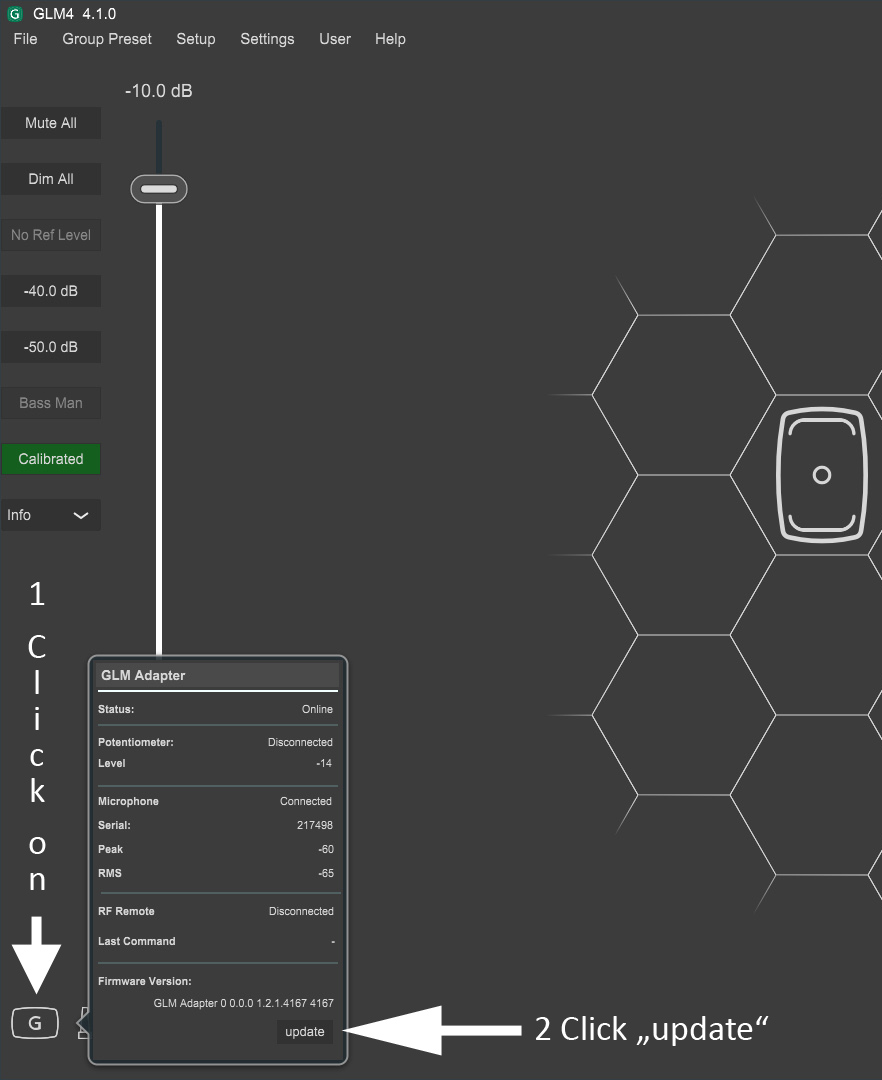Click firmware version string GLM Adapter 0 0.0.0
This screenshot has height=1080, width=882.
coord(243,1004)
